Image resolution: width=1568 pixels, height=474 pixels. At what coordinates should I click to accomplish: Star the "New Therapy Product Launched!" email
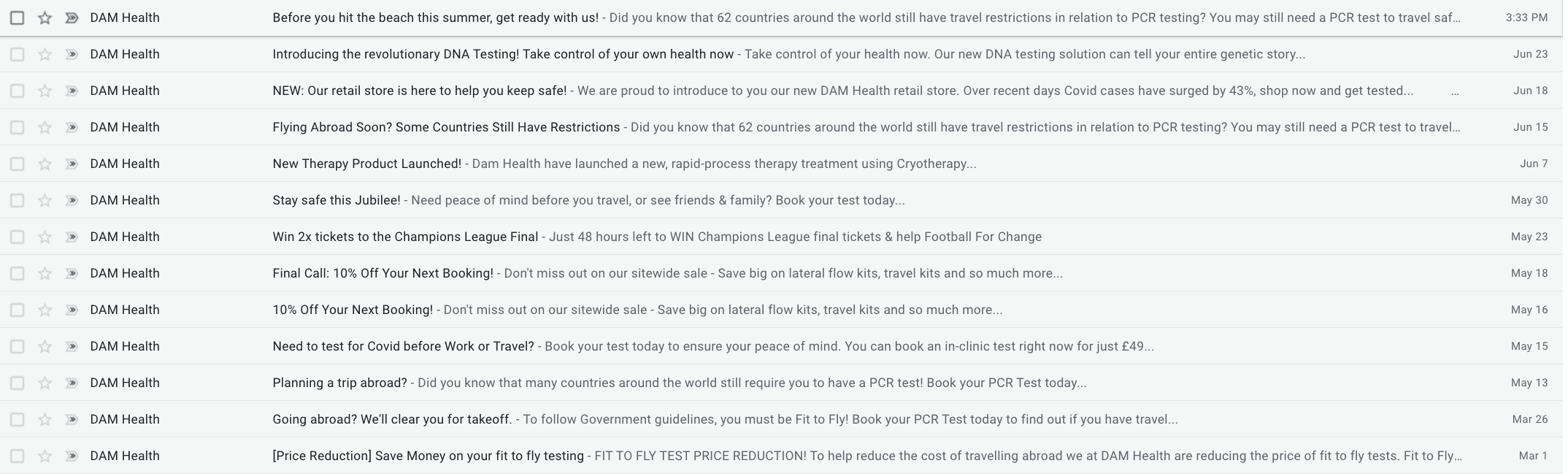point(45,164)
